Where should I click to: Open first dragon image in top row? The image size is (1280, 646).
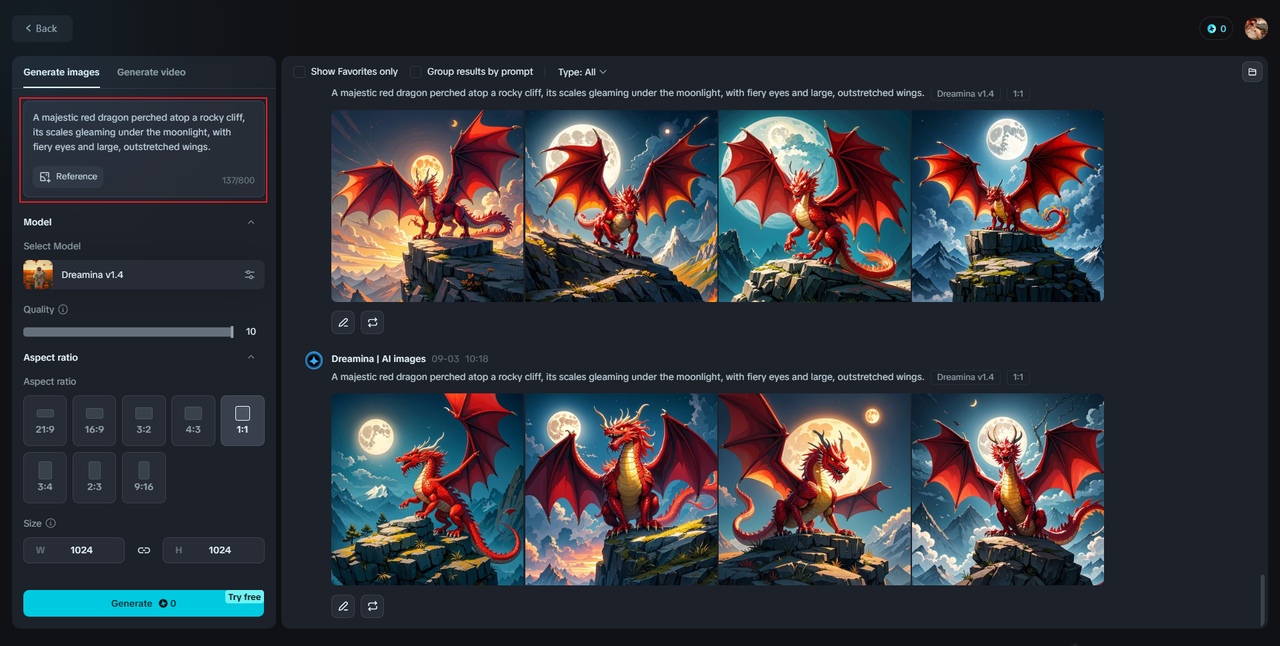coord(427,206)
